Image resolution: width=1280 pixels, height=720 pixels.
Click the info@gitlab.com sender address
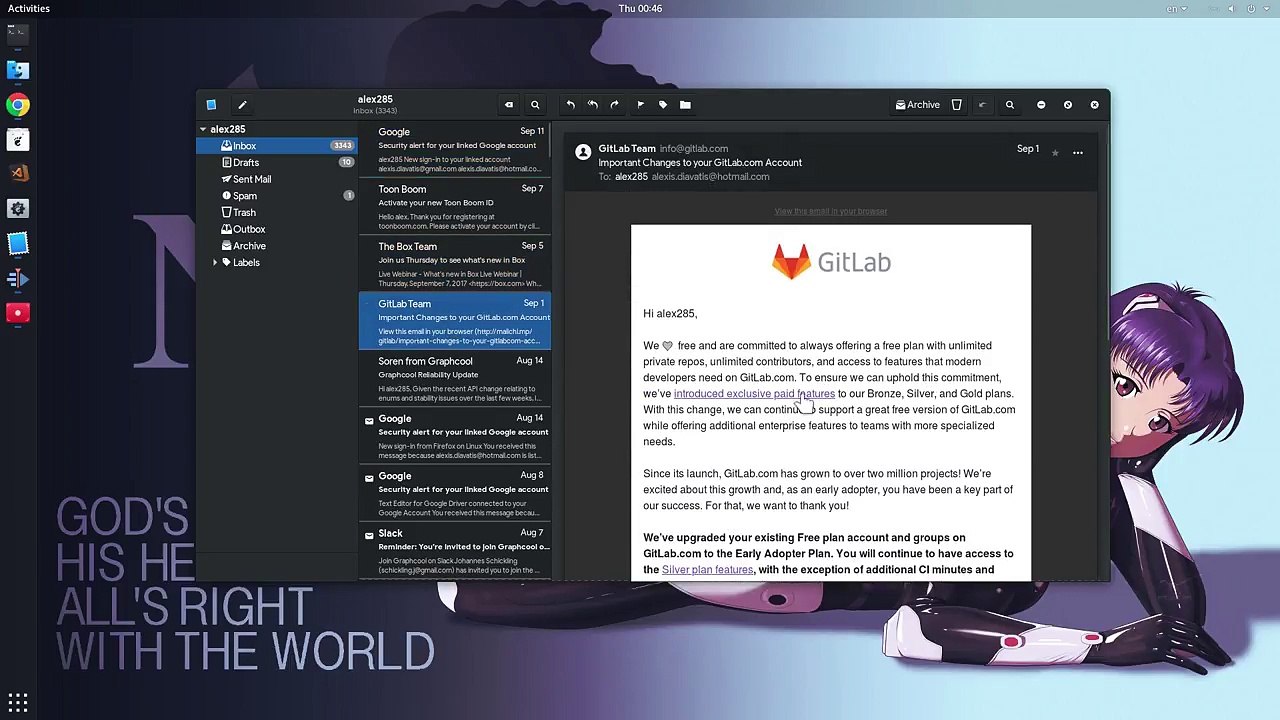(694, 149)
